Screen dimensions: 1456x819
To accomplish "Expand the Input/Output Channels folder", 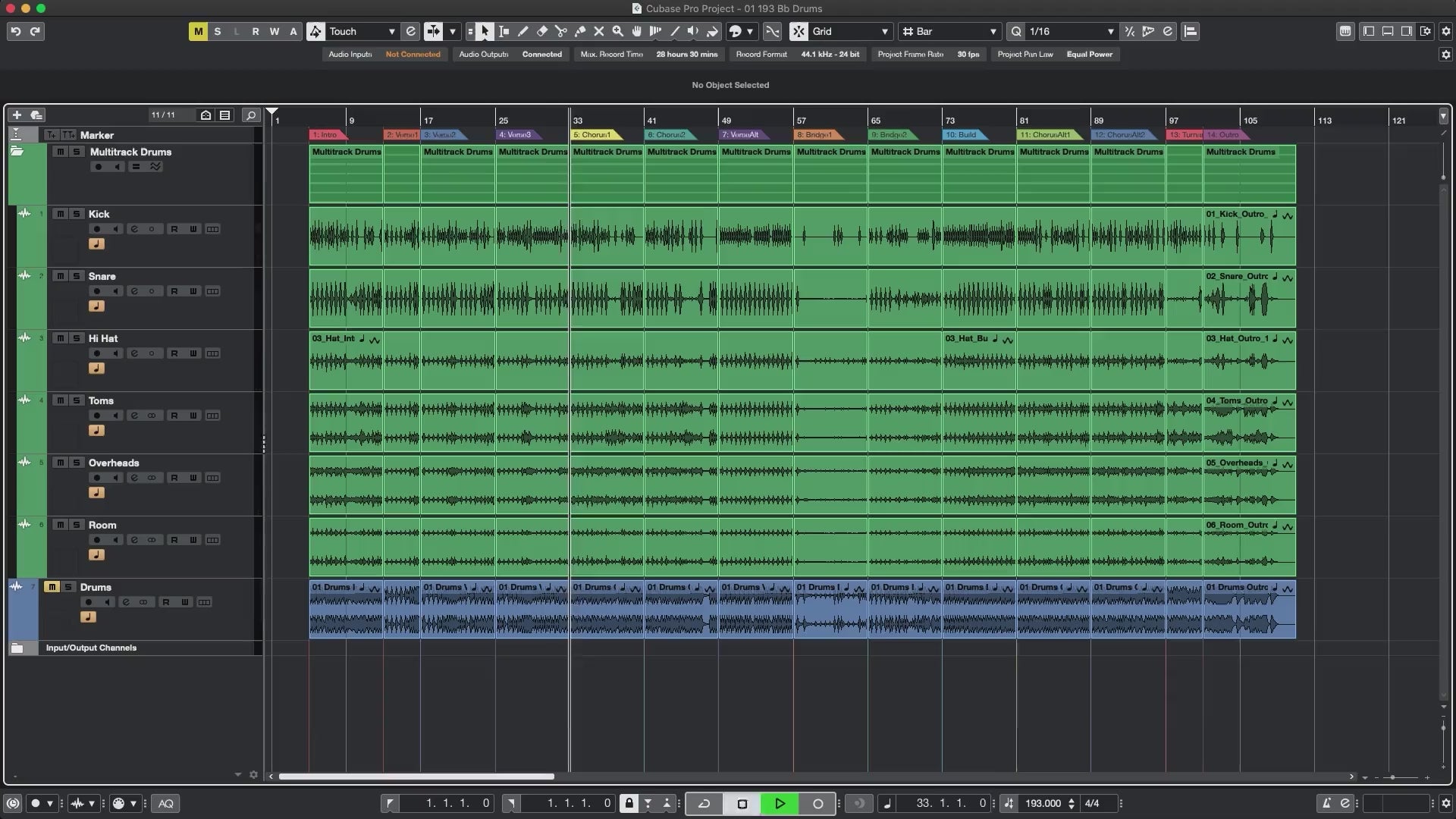I will click(17, 648).
